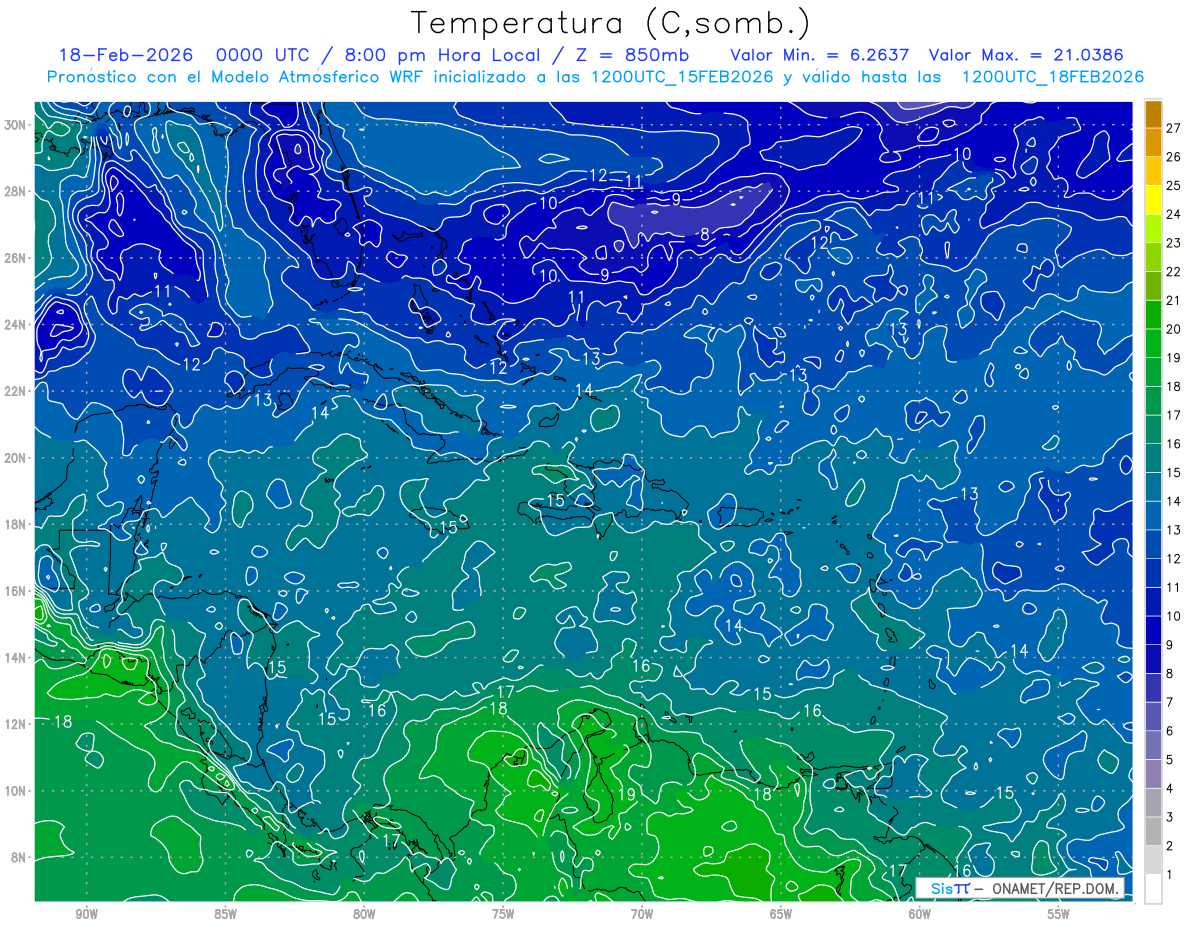Click the "Temperatura (C,somb.)" chart title
The image size is (1200, 927).
[x=611, y=22]
